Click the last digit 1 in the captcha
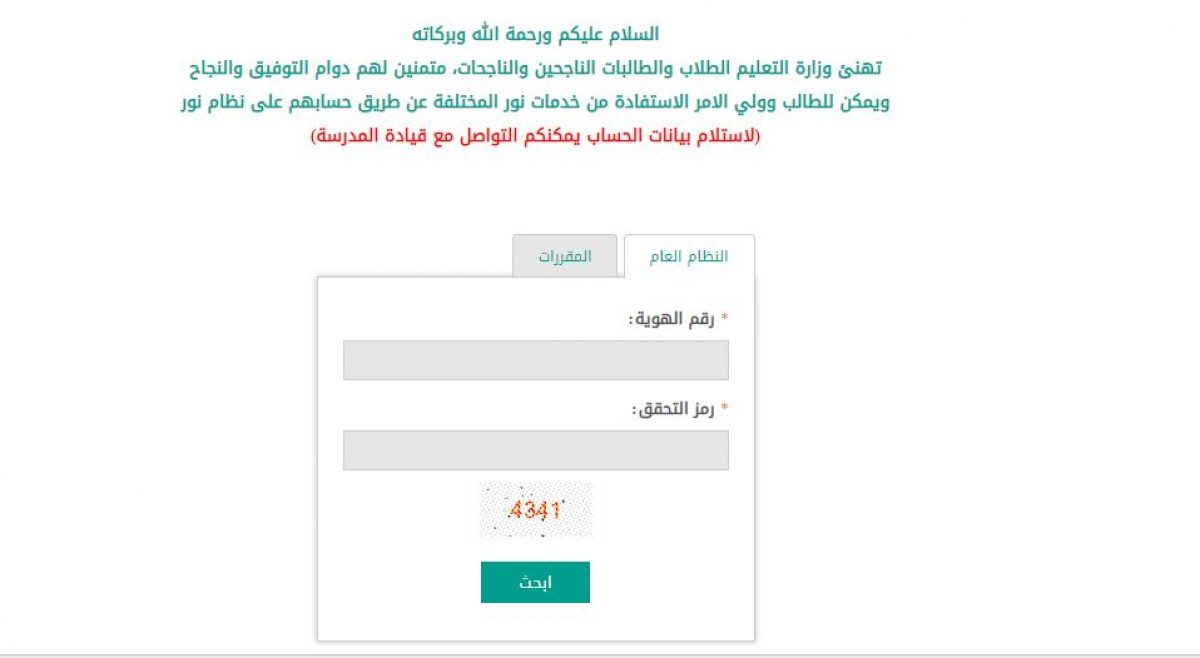 [555, 510]
